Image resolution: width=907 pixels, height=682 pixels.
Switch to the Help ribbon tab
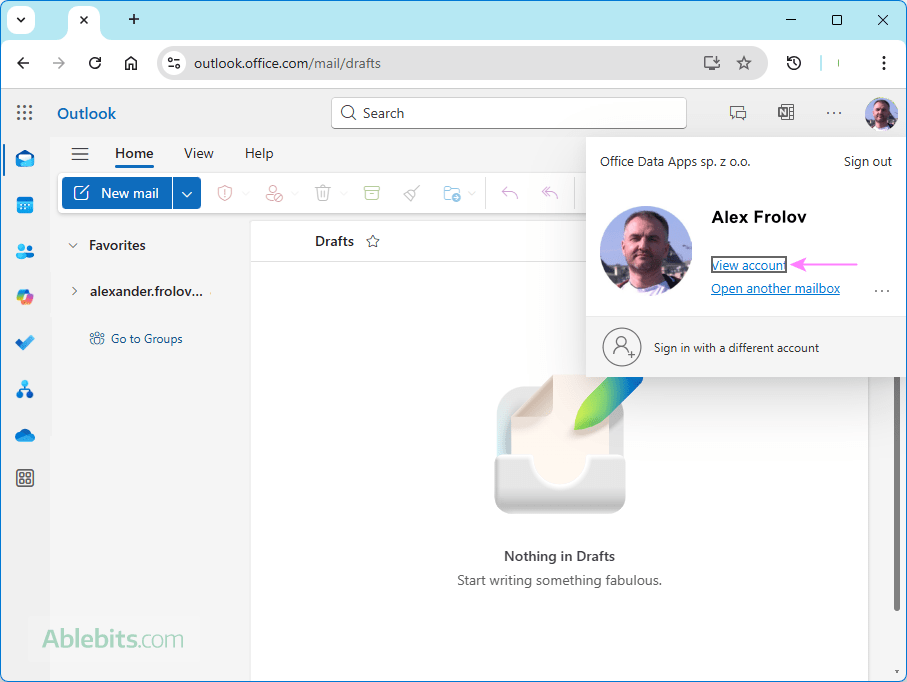tap(259, 153)
